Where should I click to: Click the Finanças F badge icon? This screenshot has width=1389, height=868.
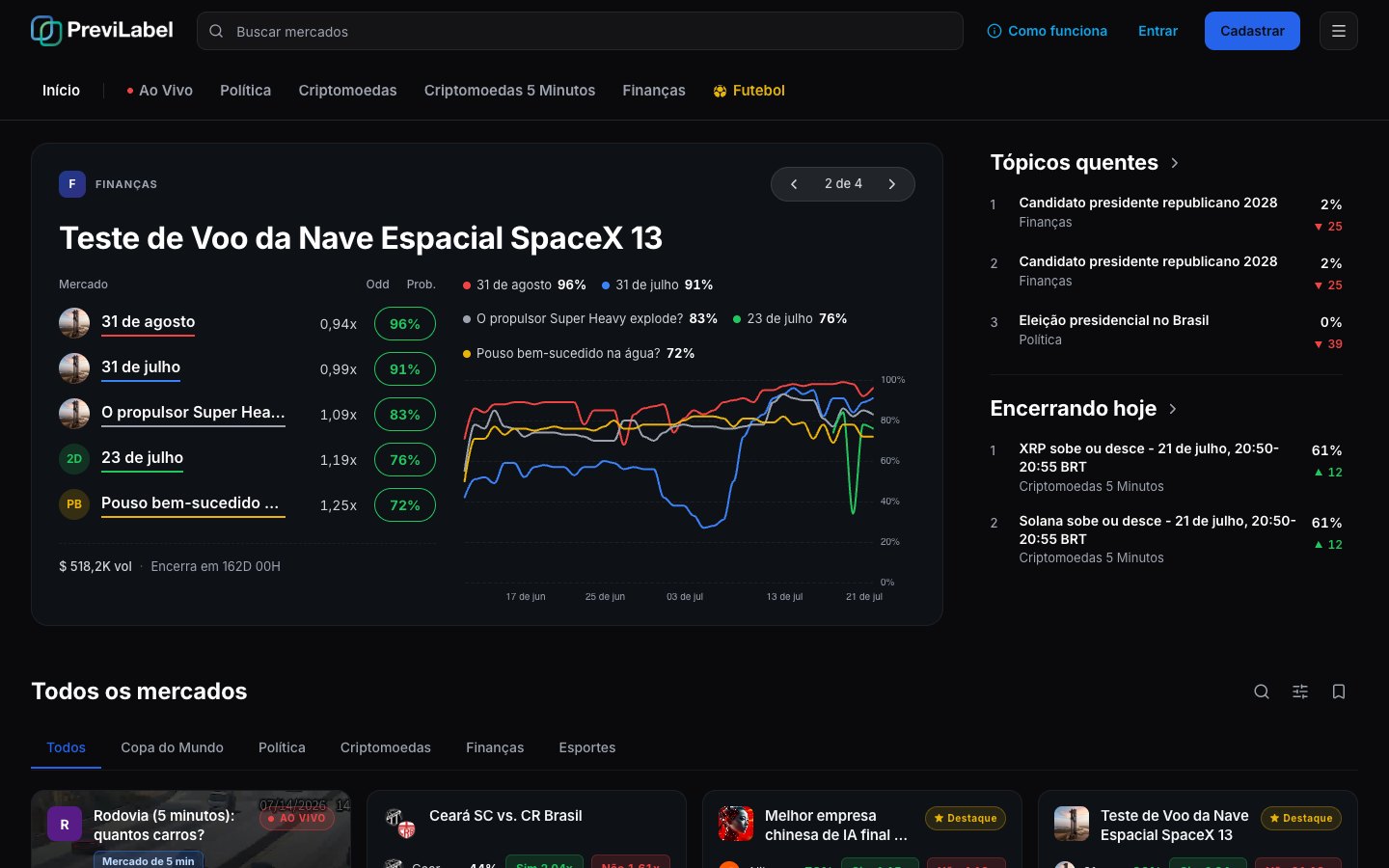click(72, 184)
